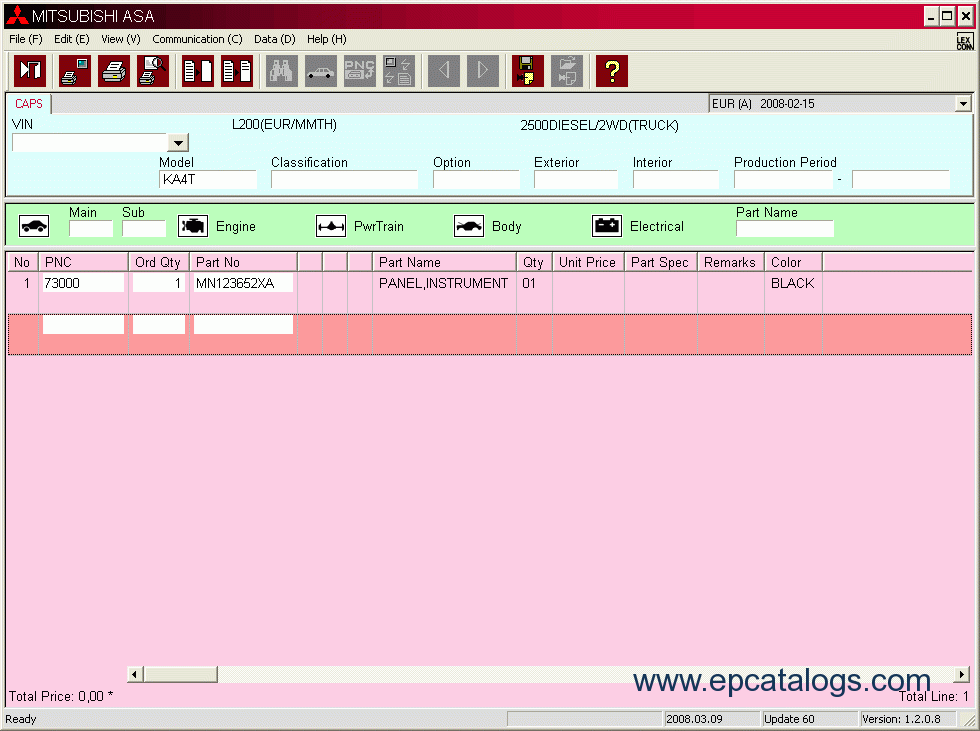The height and width of the screenshot is (731, 980).
Task: Click the greyed binoculars search icon
Action: (282, 71)
